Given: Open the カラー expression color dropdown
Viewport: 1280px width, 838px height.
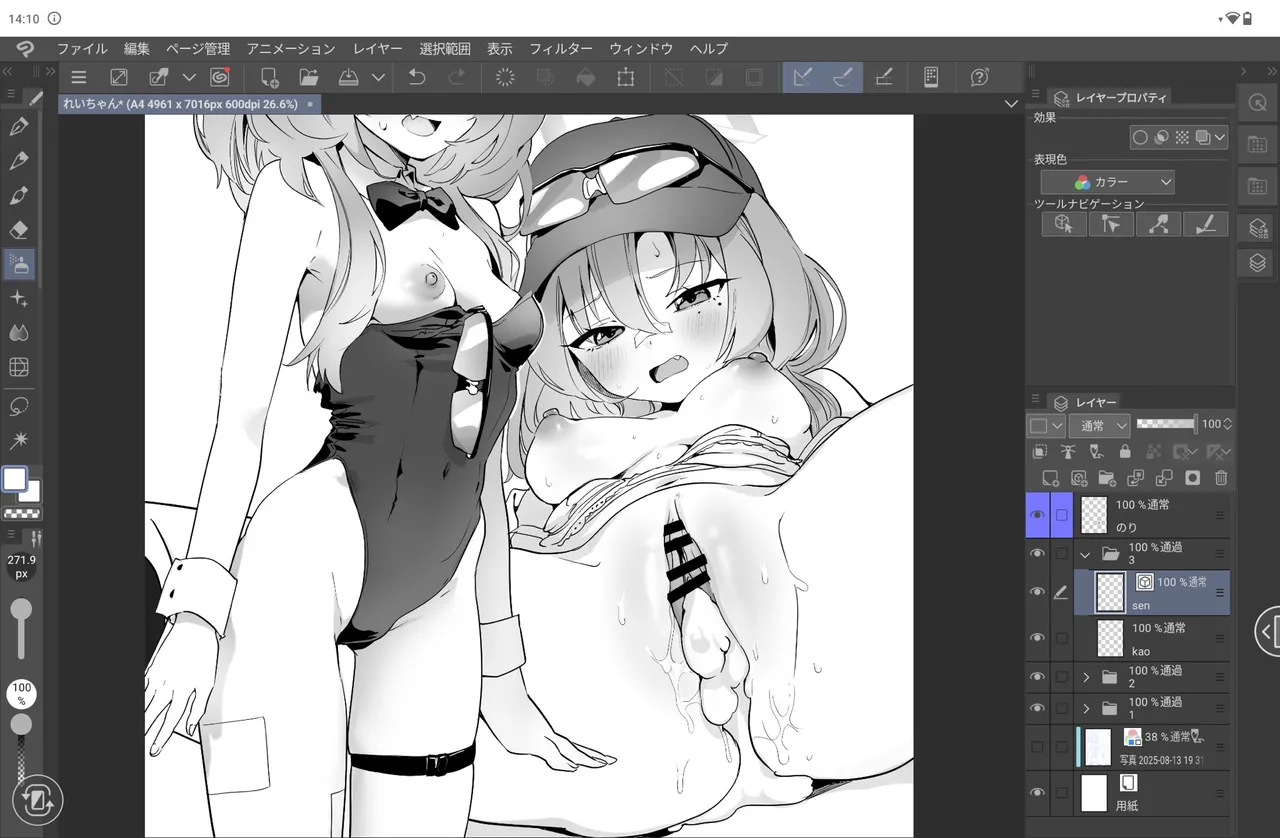Looking at the screenshot, I should click(x=1107, y=182).
